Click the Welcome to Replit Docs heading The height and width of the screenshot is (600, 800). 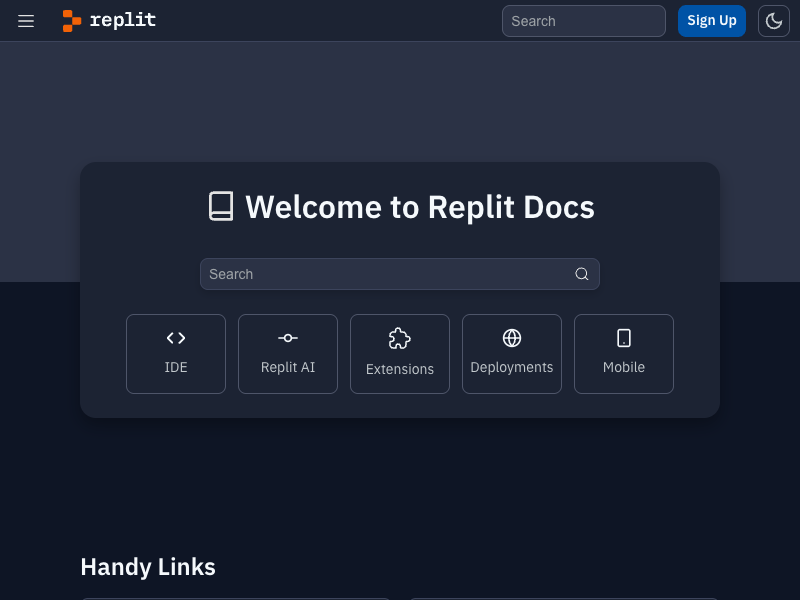point(420,207)
